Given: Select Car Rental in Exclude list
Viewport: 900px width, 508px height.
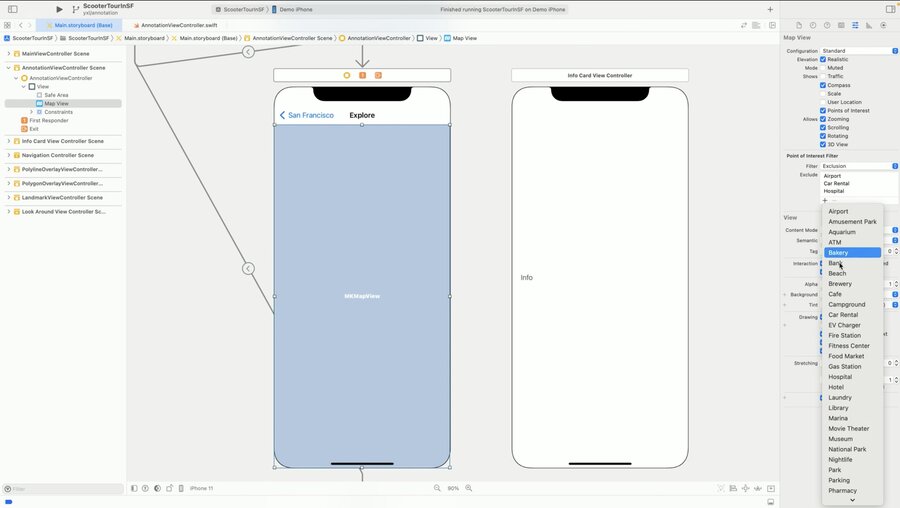Looking at the screenshot, I should pyautogui.click(x=836, y=183).
